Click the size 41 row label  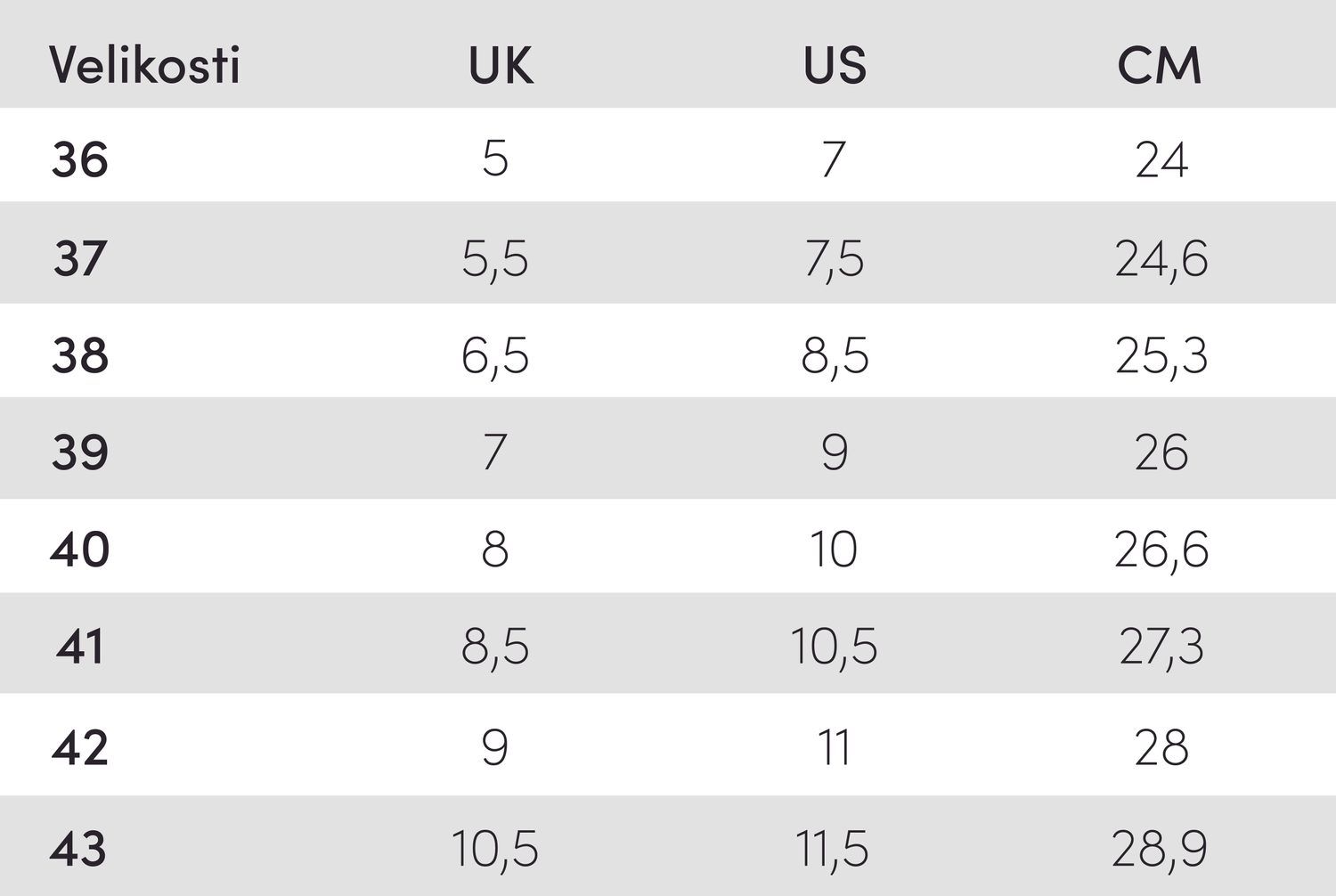tap(80, 646)
